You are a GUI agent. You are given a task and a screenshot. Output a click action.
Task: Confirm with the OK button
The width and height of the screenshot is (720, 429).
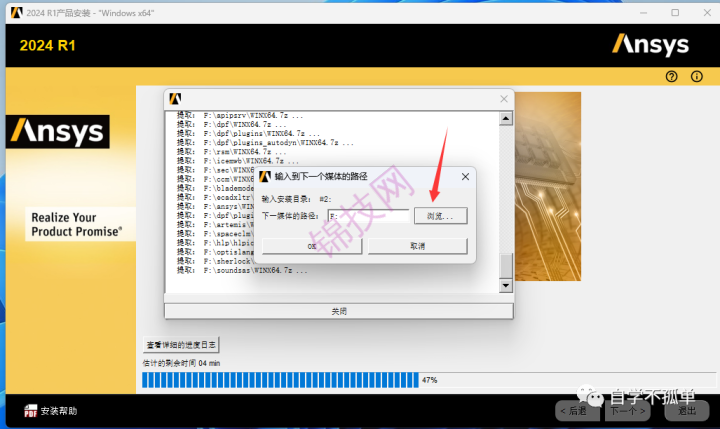coord(312,246)
